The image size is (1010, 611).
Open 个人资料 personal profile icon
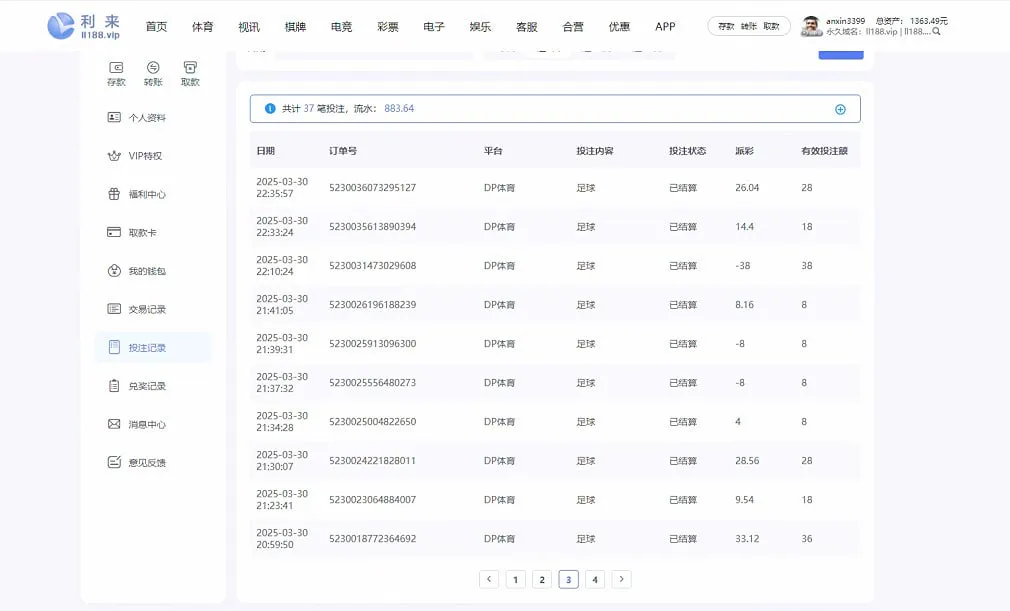[114, 118]
